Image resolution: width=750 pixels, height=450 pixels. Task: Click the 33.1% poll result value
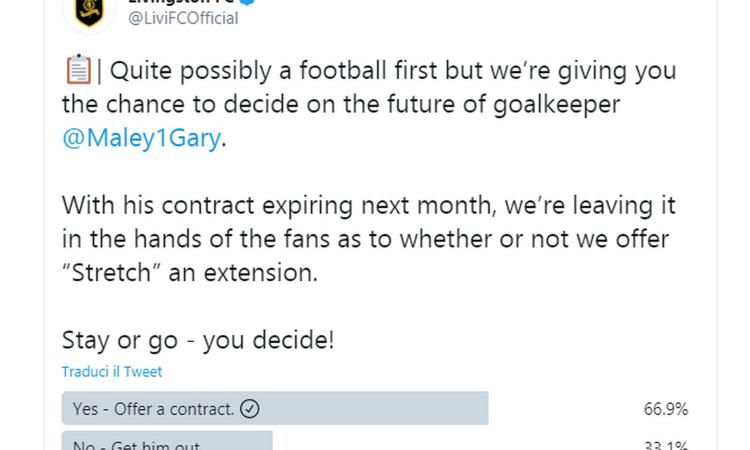(666, 445)
